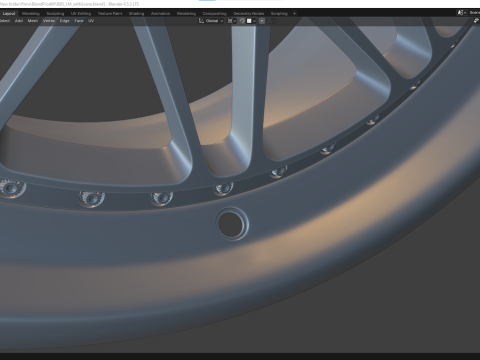Viewport: 480px width, 360px height.
Task: Toggle proportional editing
Action: click(x=262, y=21)
